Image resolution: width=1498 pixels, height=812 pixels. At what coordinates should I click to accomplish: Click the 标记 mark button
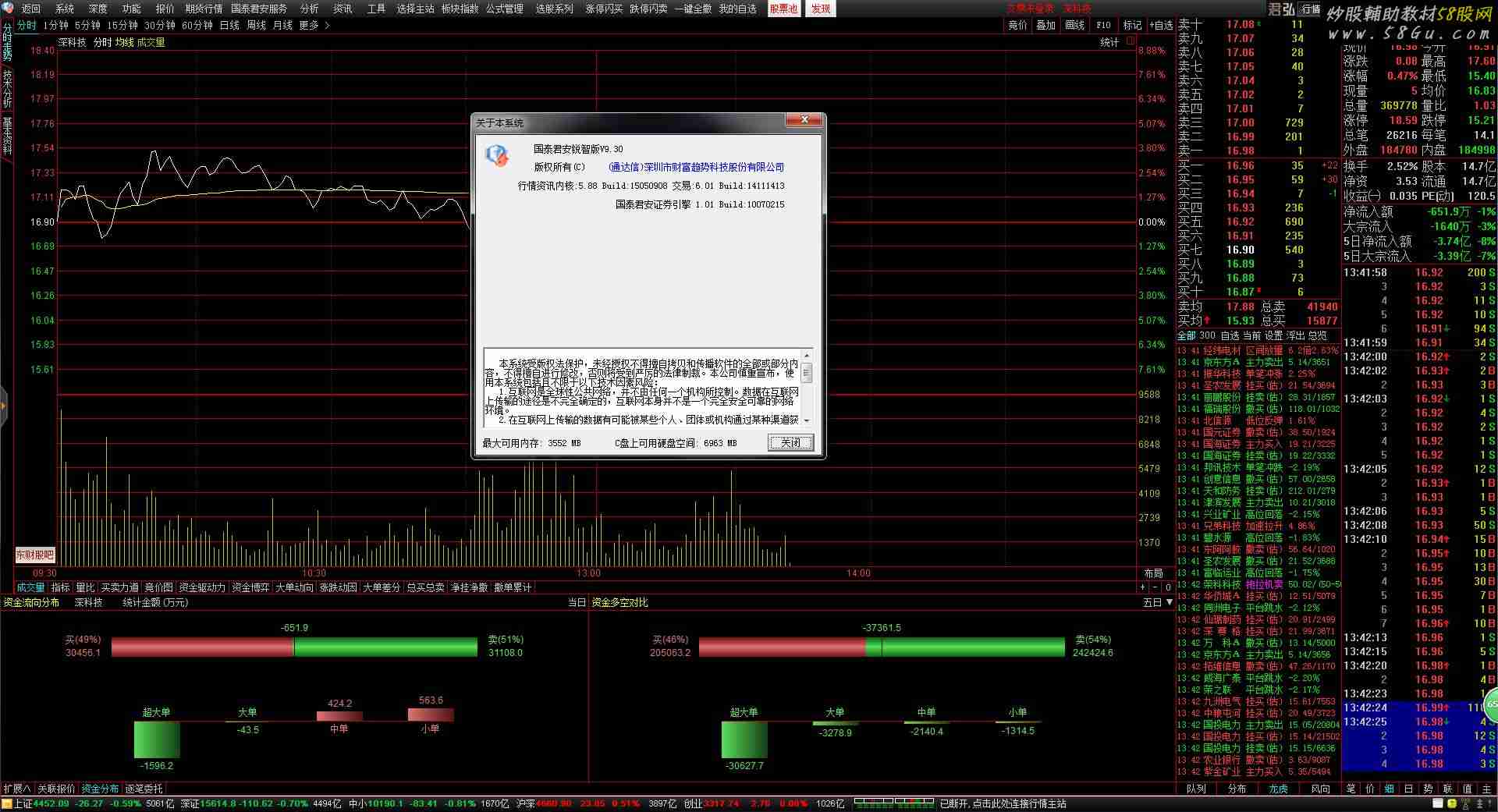(1132, 26)
